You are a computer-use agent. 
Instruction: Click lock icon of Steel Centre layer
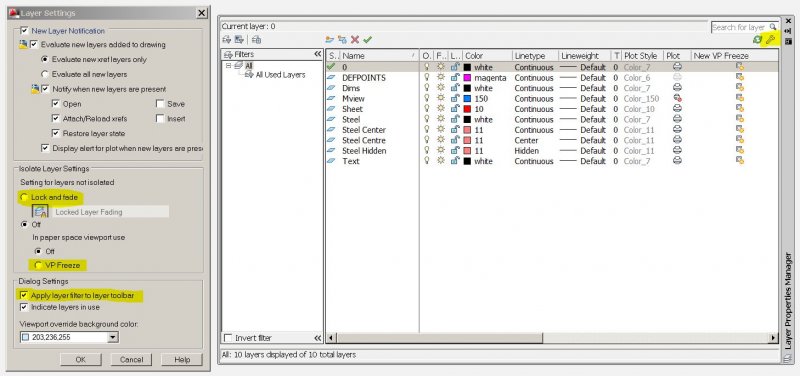455,140
